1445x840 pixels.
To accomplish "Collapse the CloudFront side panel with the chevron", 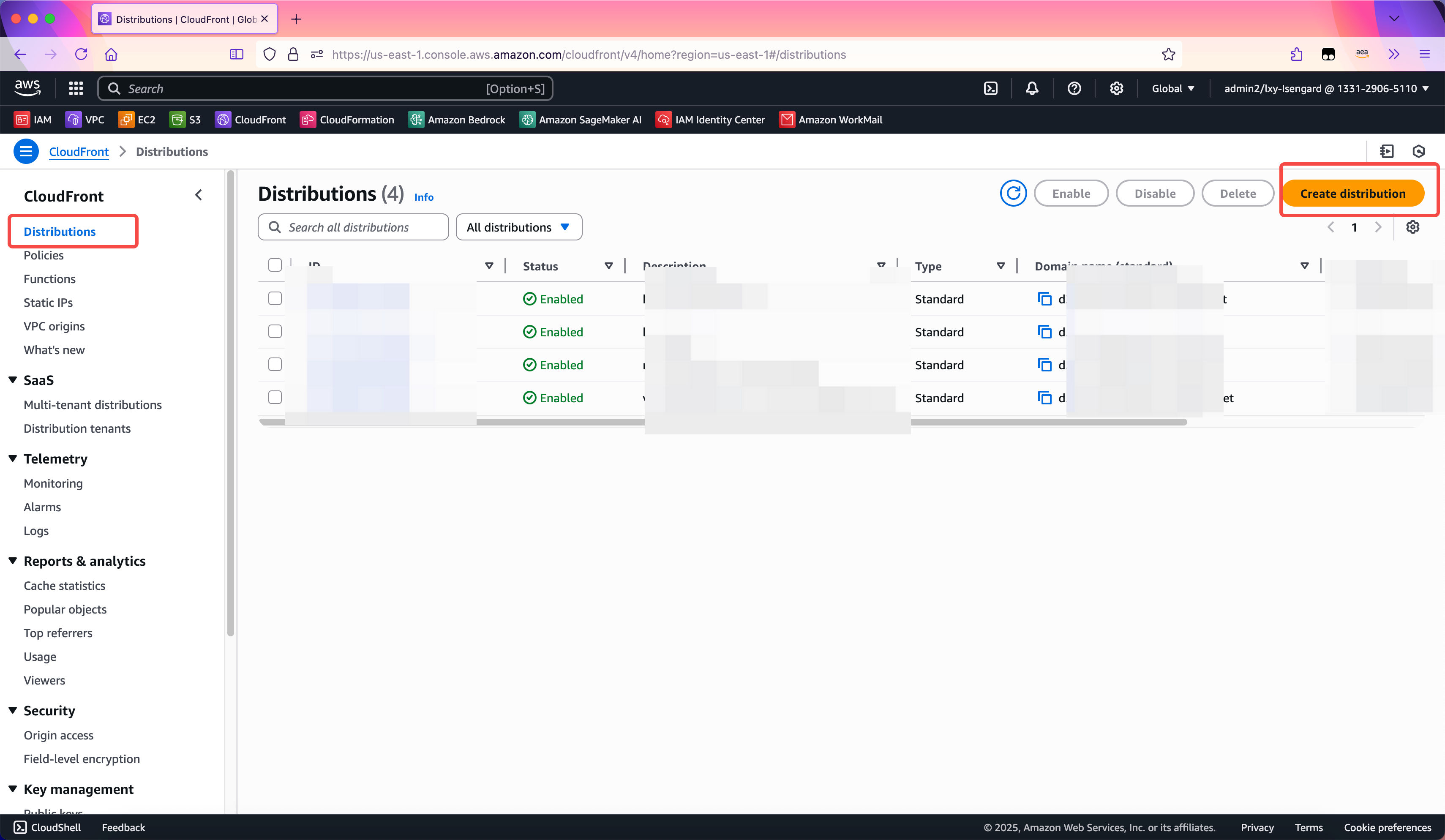I will [199, 195].
